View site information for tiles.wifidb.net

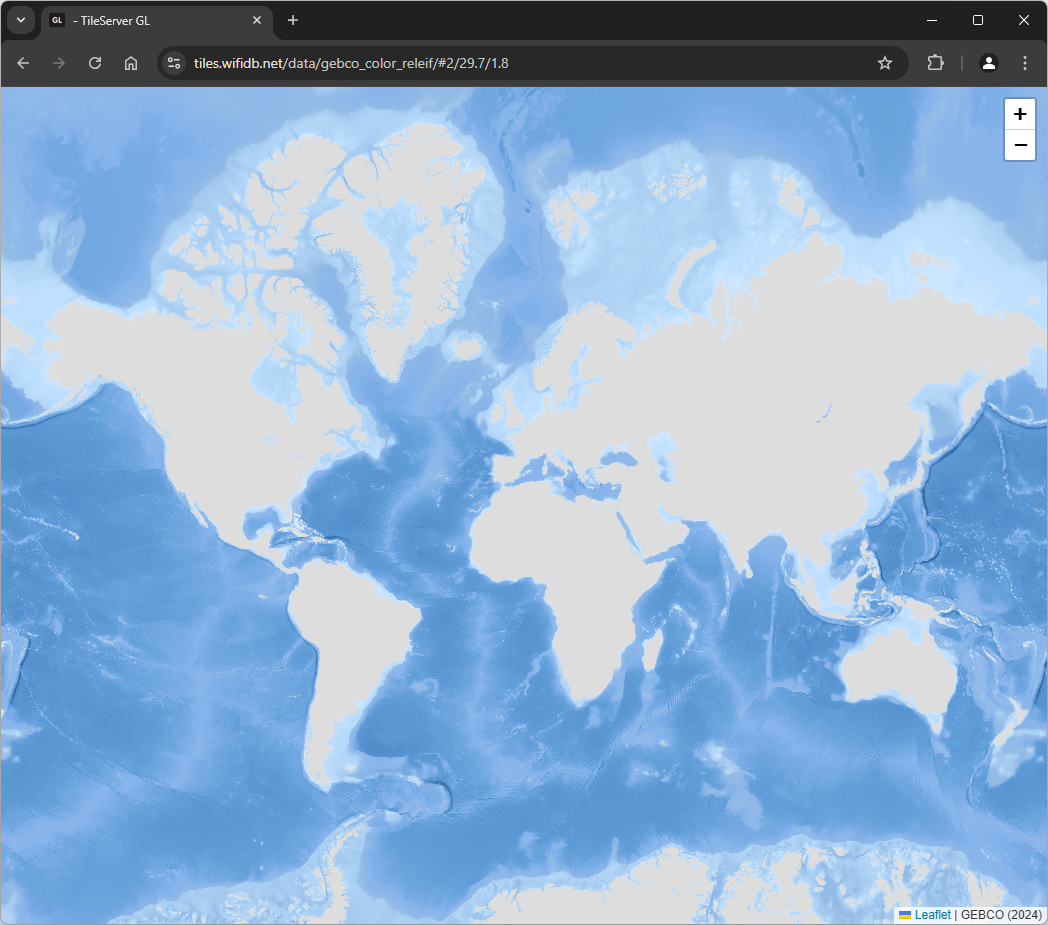point(174,63)
